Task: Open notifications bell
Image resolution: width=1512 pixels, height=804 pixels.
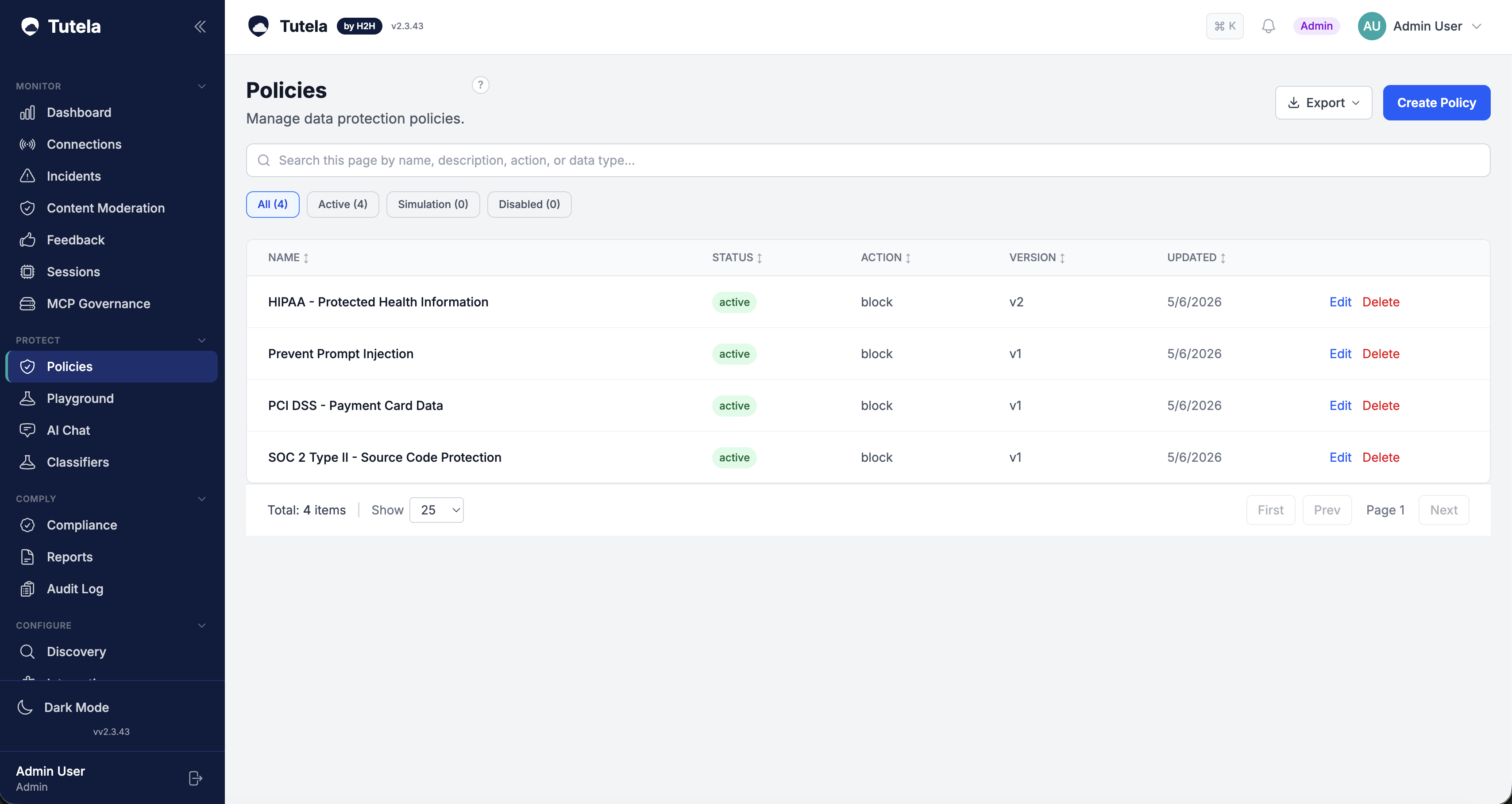Action: [1268, 27]
